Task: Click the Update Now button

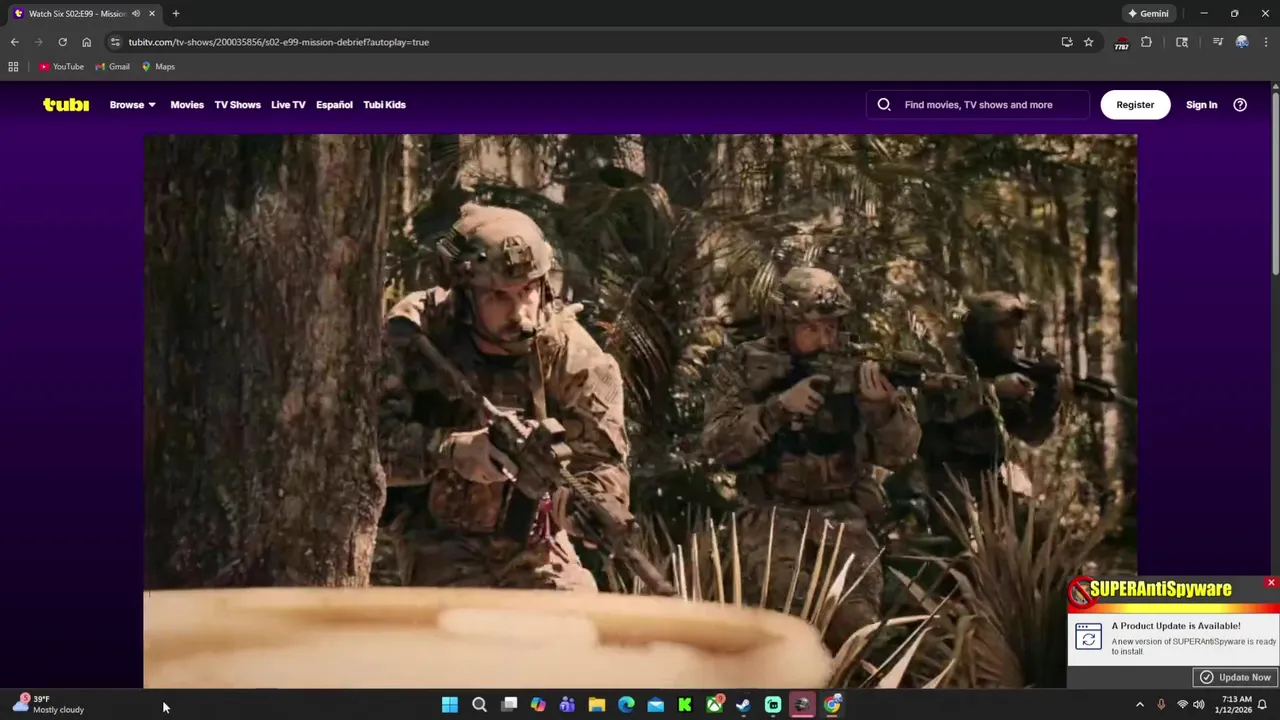Action: (1236, 677)
